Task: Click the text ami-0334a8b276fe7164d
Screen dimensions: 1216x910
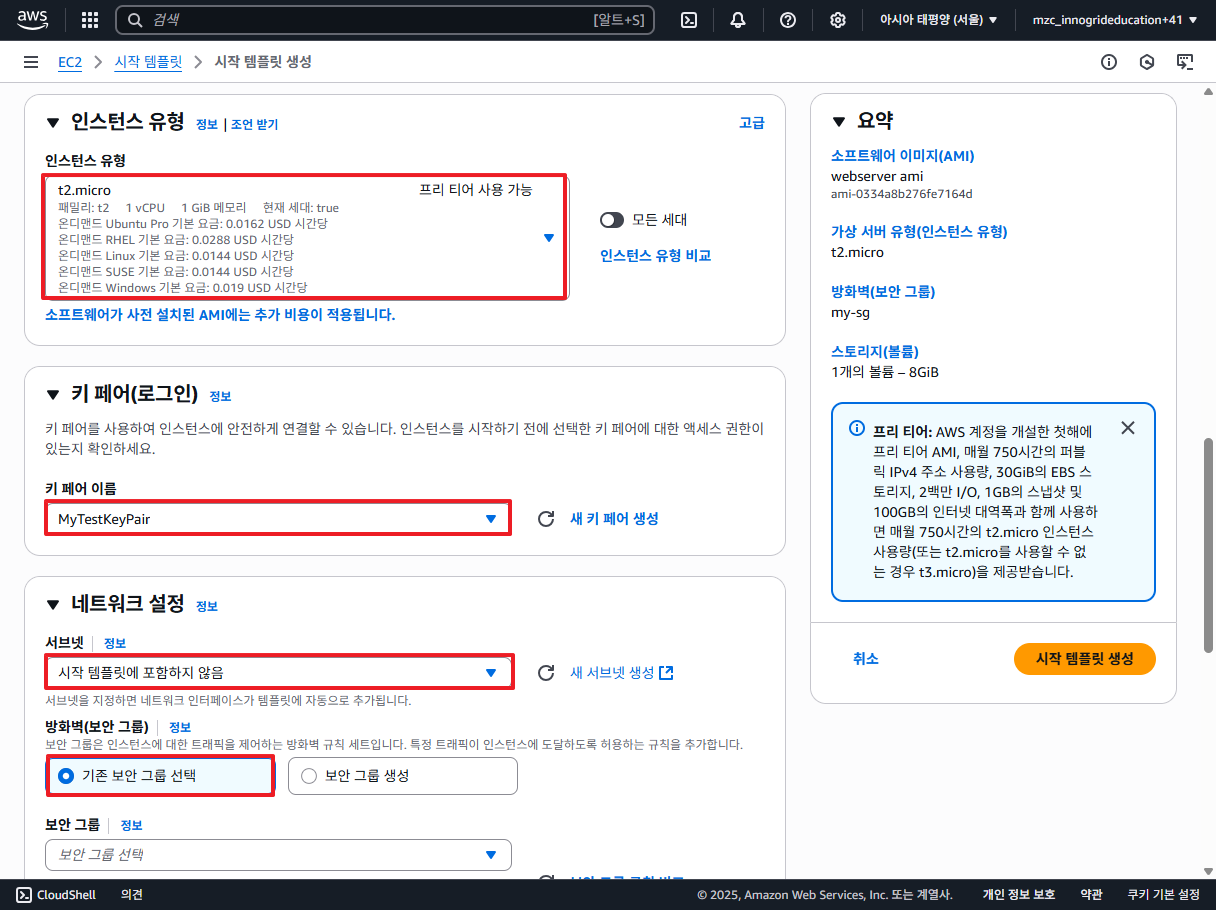Action: 902,194
